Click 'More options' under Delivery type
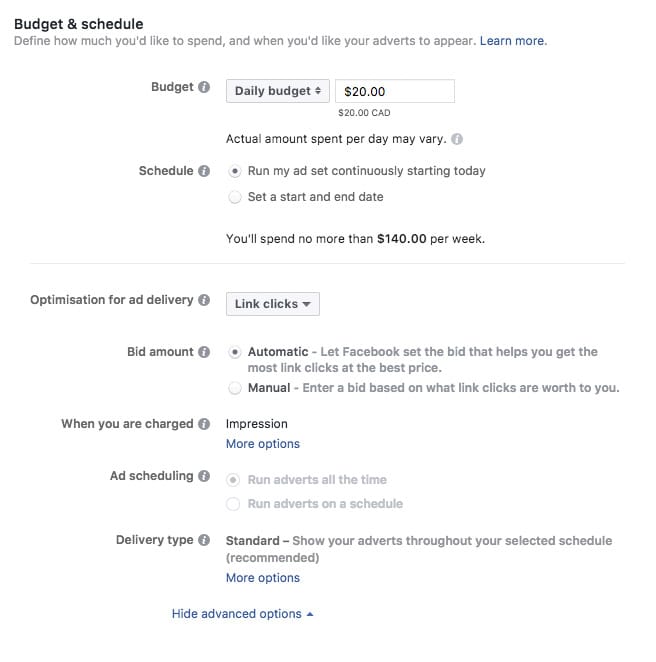The height and width of the screenshot is (662, 656). (262, 577)
